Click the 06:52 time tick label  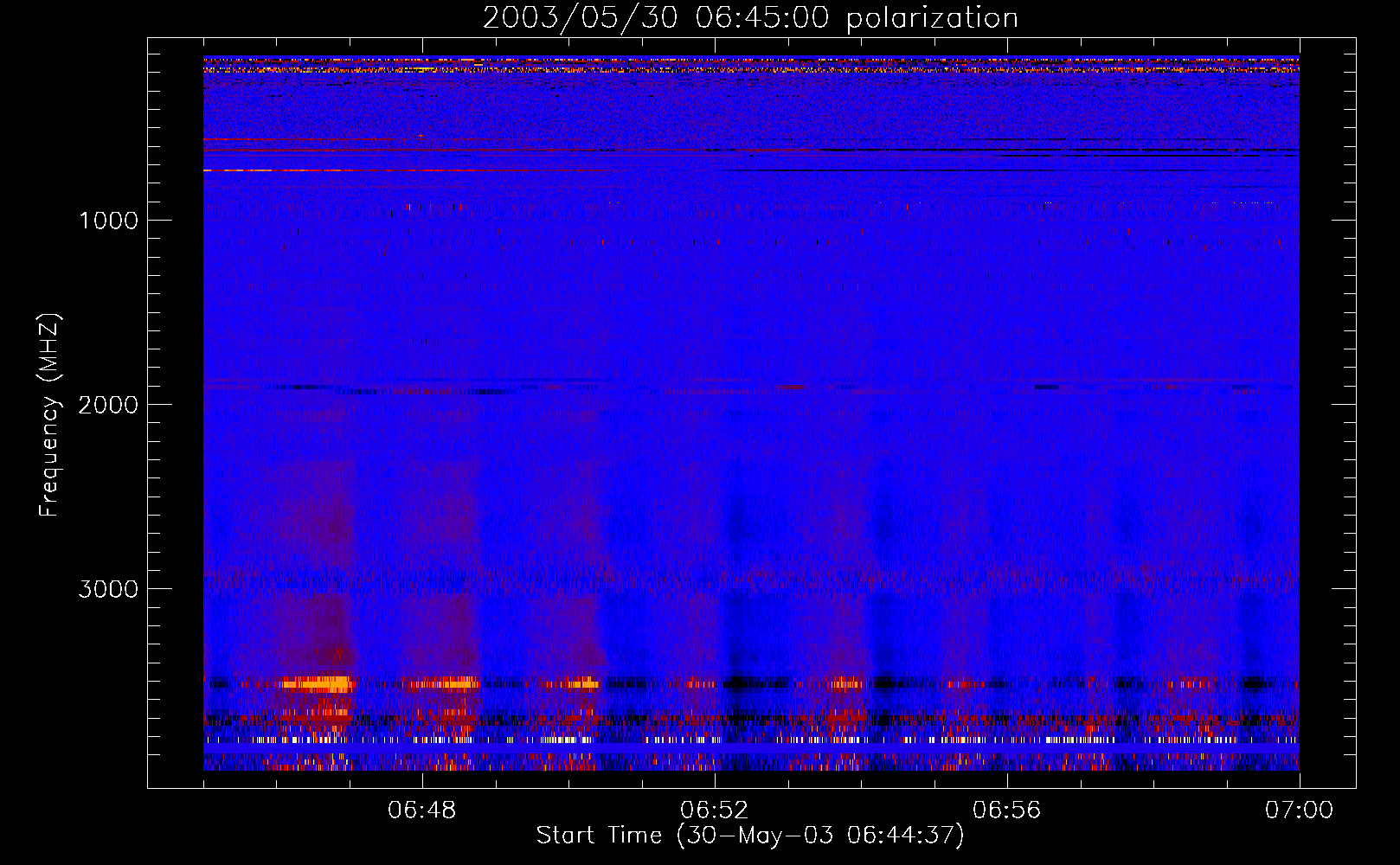point(715,811)
